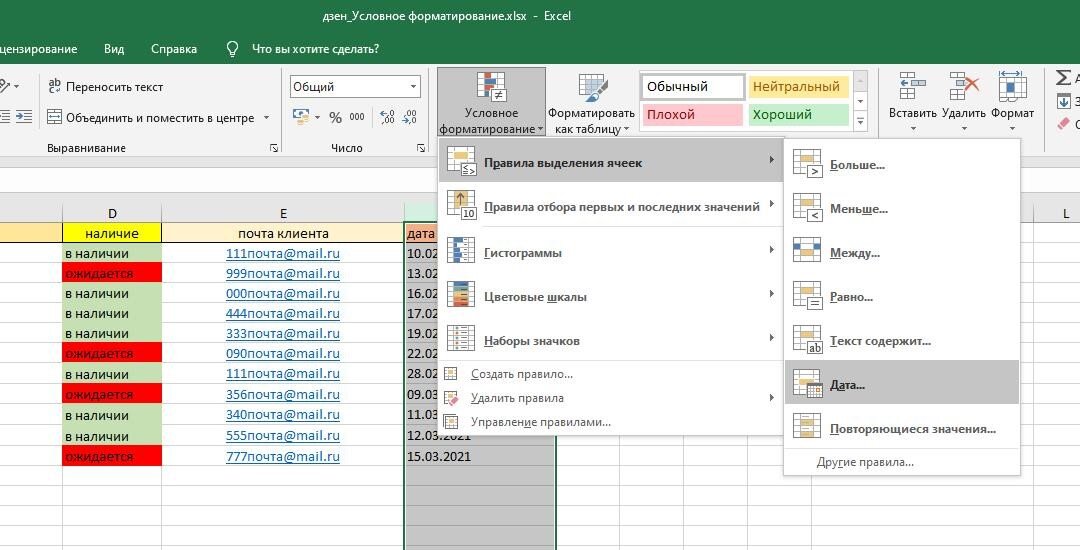Open link 777почта@mail.ru
The width and height of the screenshot is (1080, 550).
click(282, 456)
